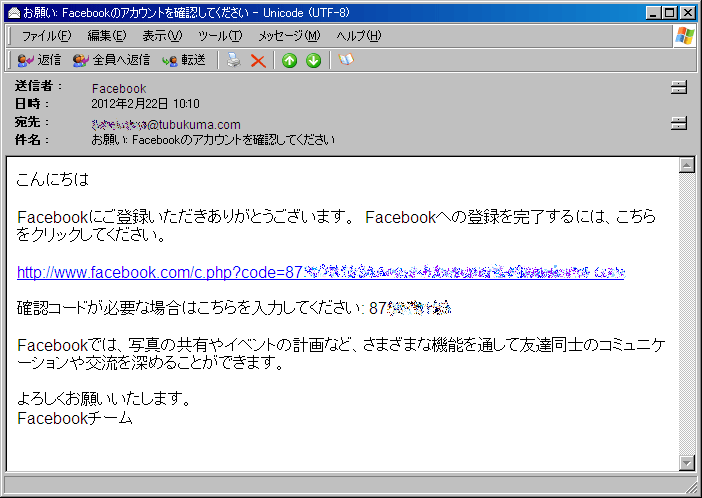Open the address book icon

(346, 60)
